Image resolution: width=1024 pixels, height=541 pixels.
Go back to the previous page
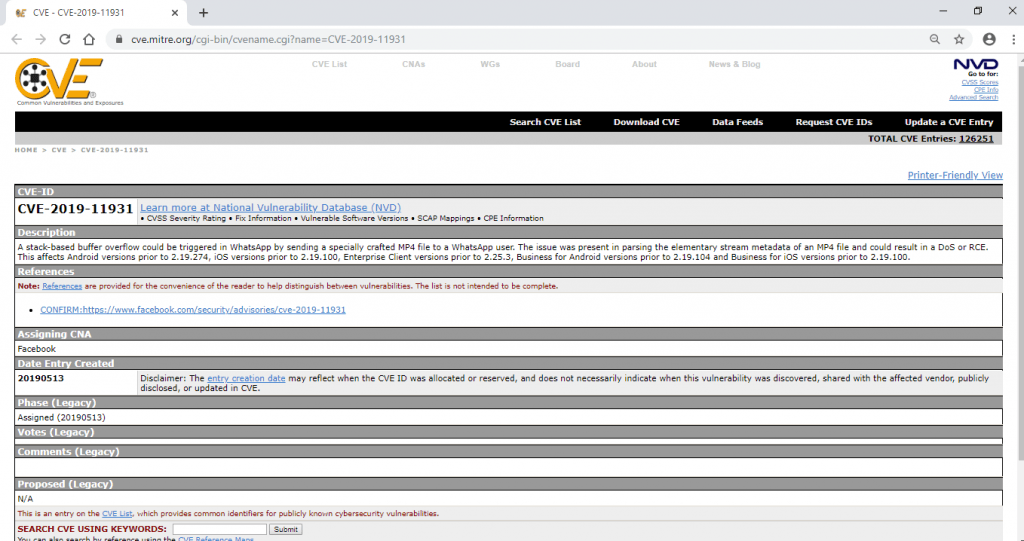click(17, 39)
